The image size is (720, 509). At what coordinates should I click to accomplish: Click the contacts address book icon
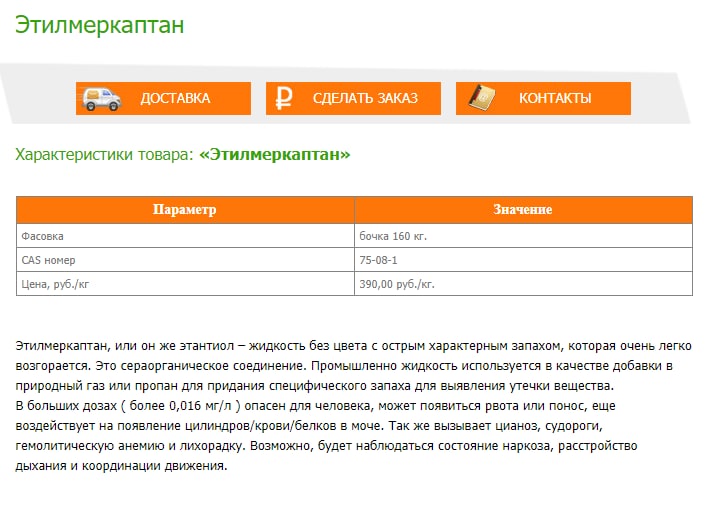coord(482,98)
